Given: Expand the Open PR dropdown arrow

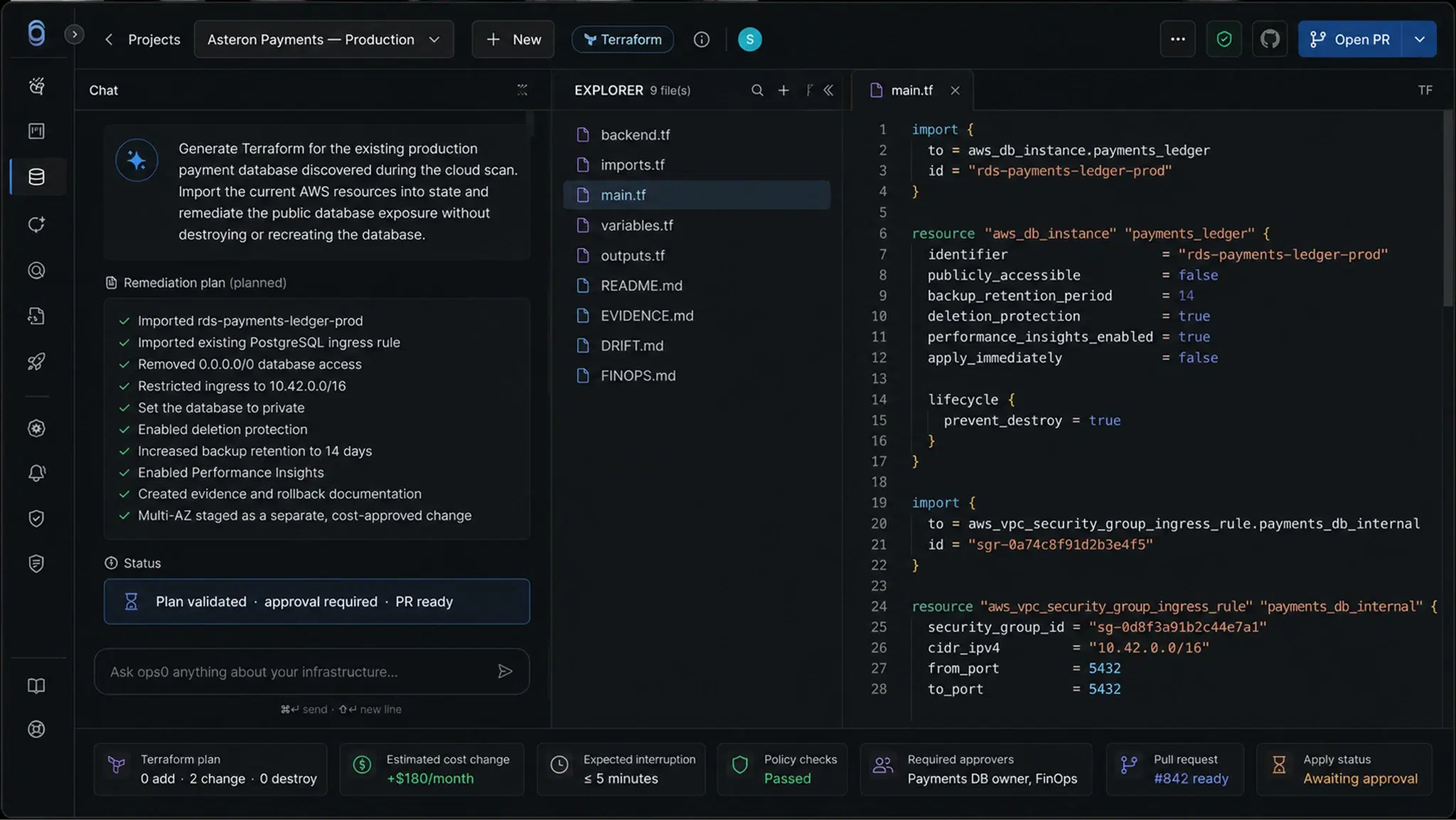Looking at the screenshot, I should tap(1419, 39).
